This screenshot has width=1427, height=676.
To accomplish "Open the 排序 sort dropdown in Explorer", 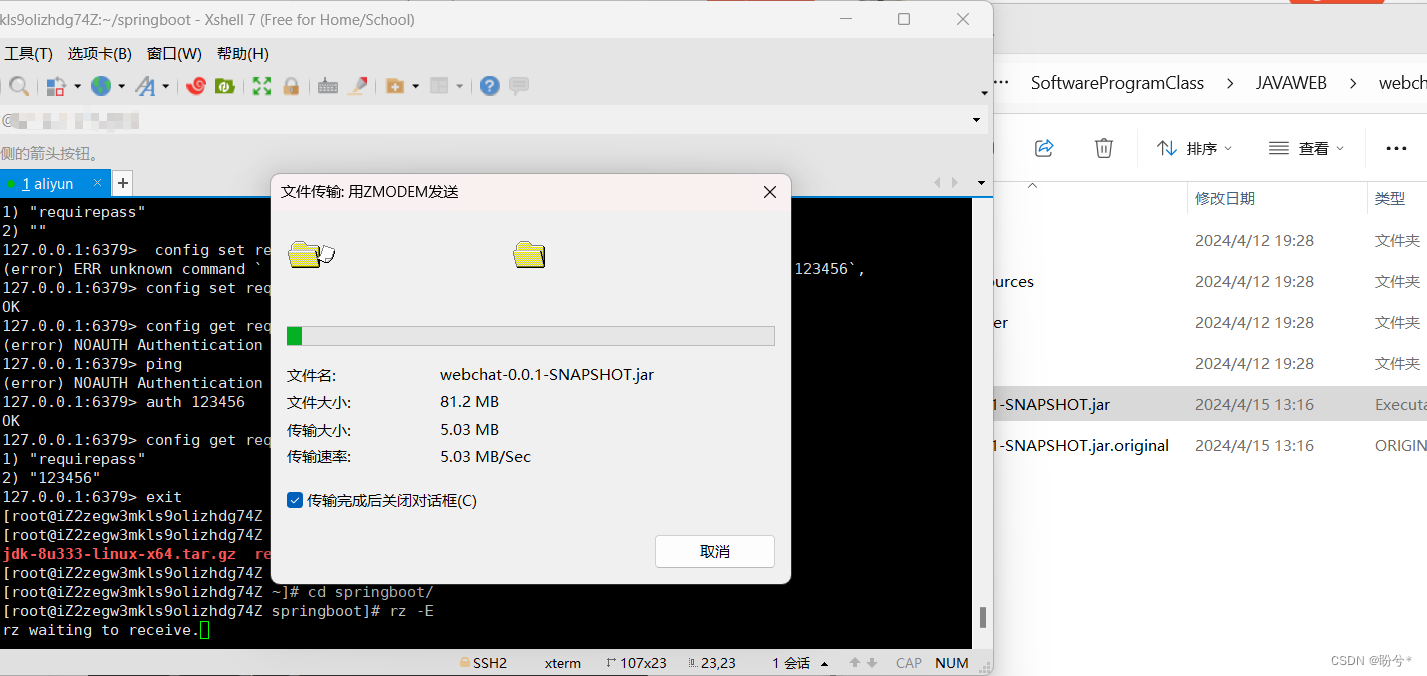I will [x=1194, y=148].
